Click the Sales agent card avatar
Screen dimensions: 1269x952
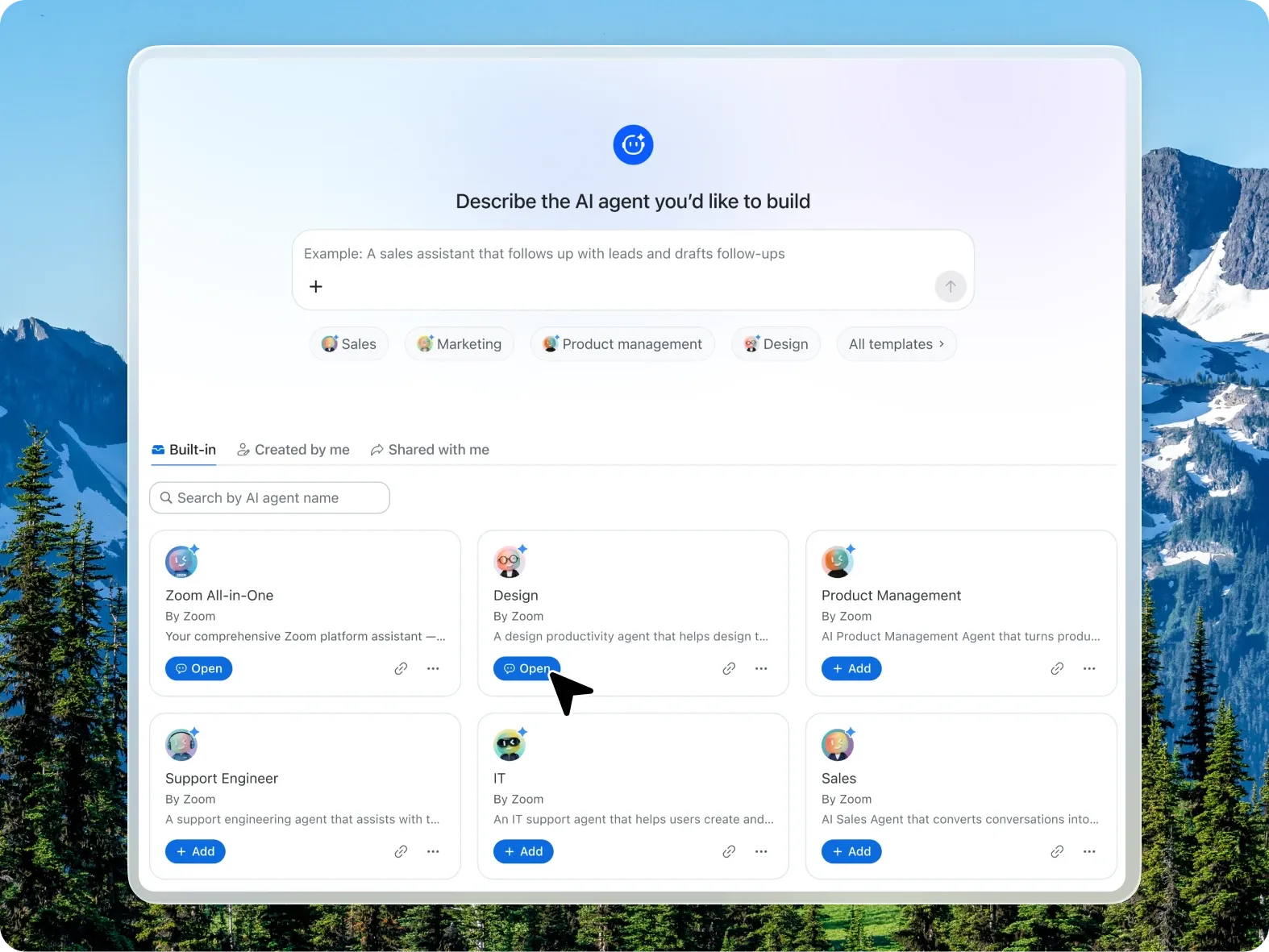(838, 744)
